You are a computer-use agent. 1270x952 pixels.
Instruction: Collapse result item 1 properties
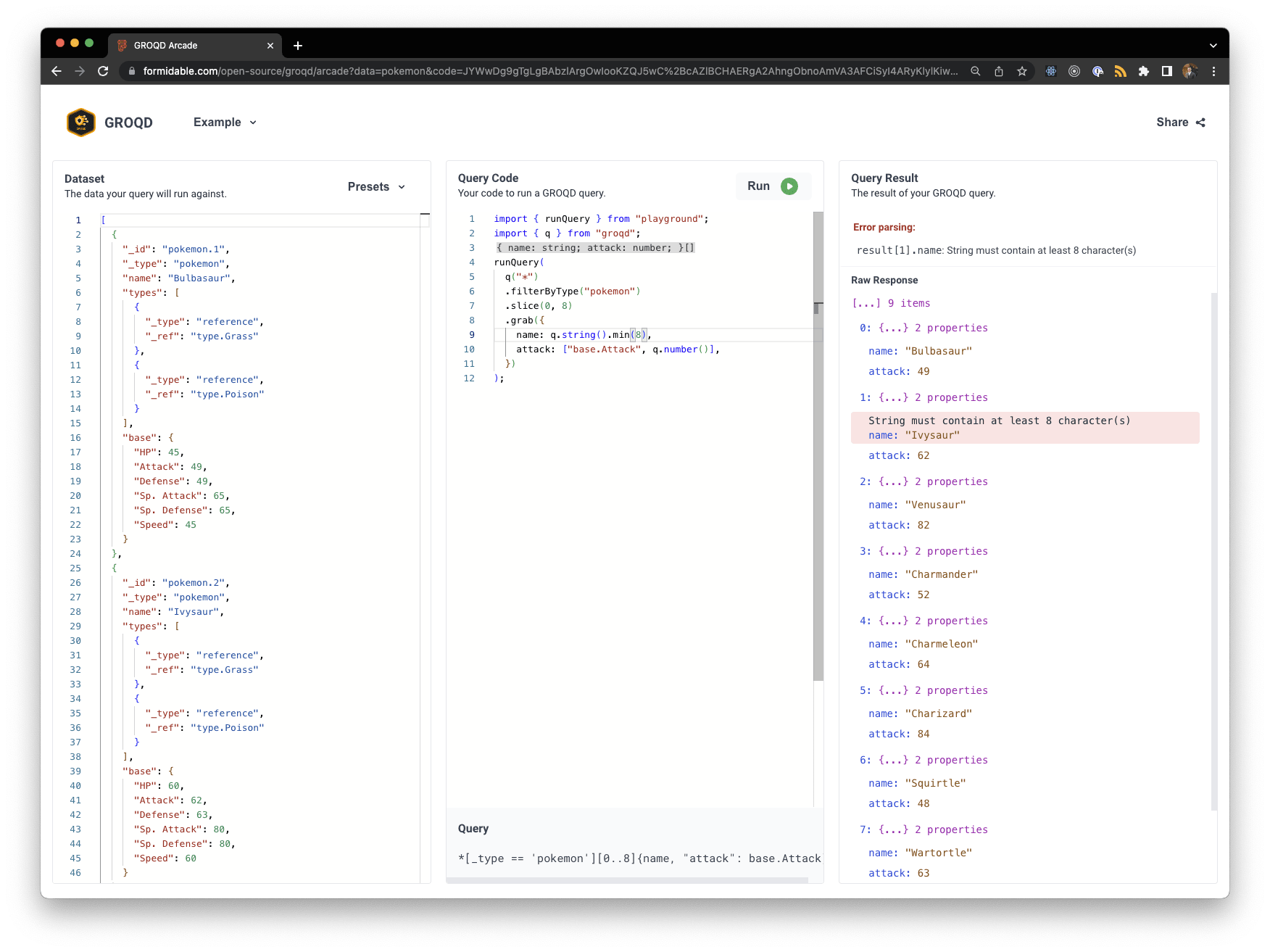[x=924, y=398]
